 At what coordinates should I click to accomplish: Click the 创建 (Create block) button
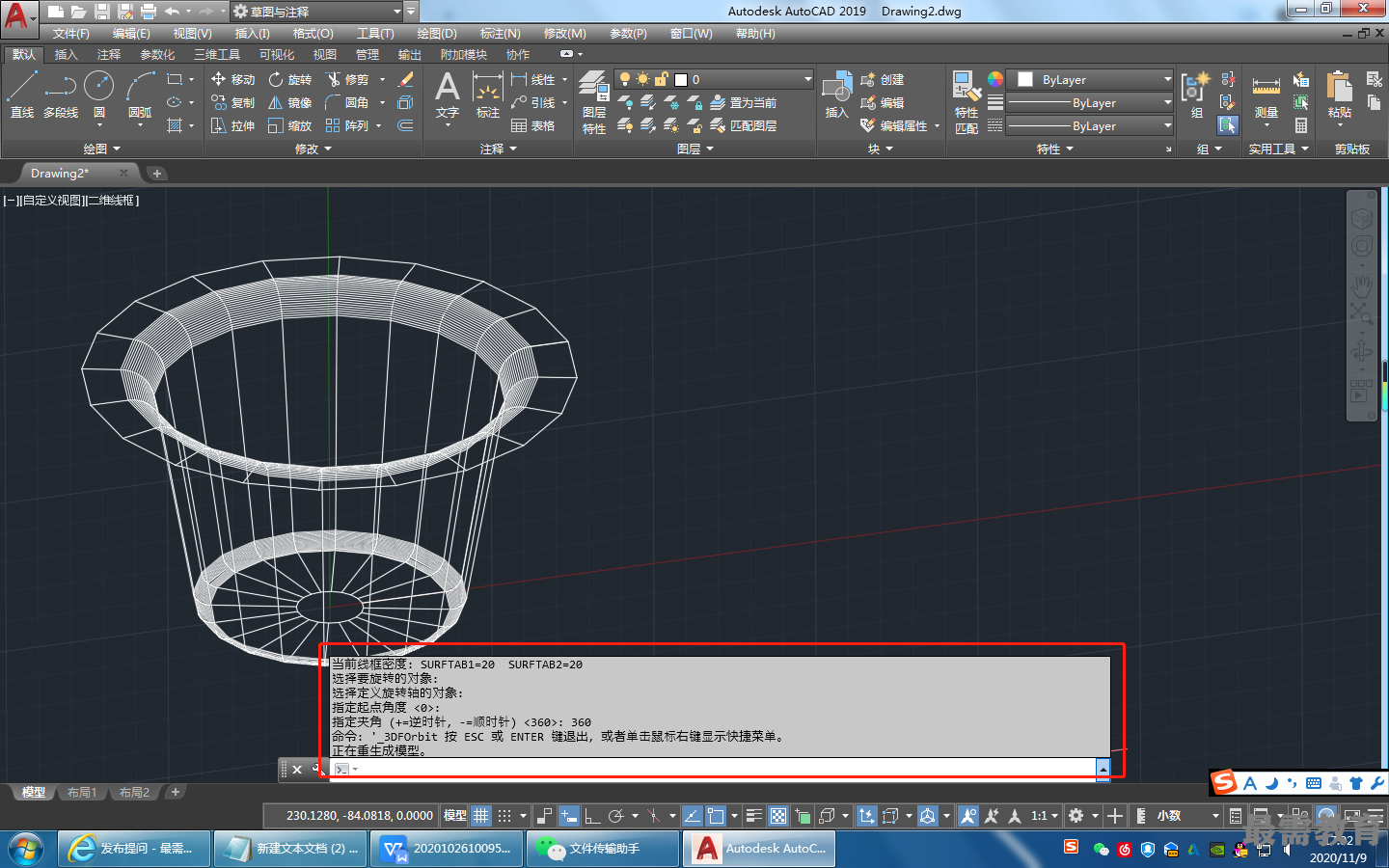pyautogui.click(x=882, y=79)
